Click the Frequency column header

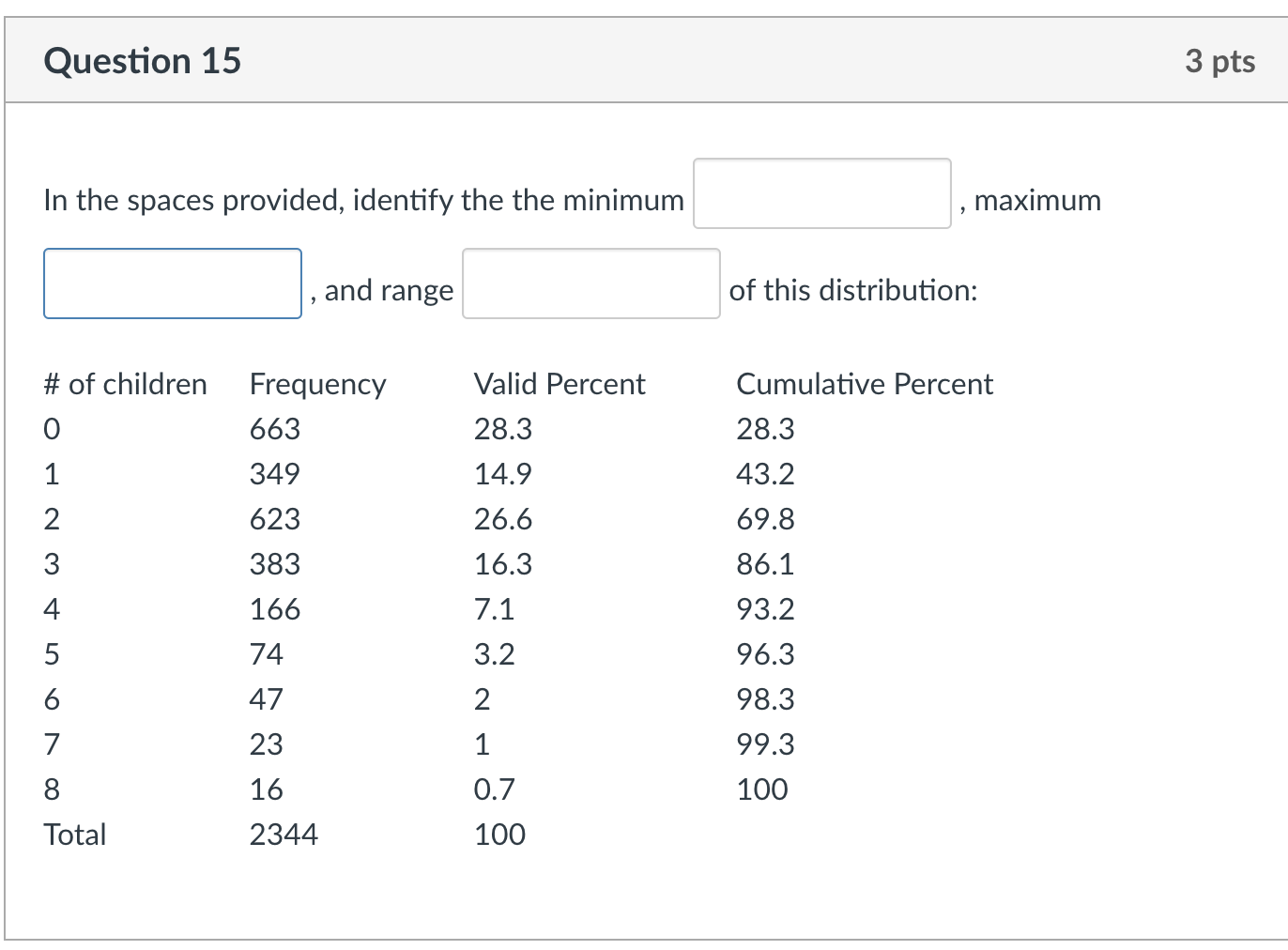[x=317, y=383]
